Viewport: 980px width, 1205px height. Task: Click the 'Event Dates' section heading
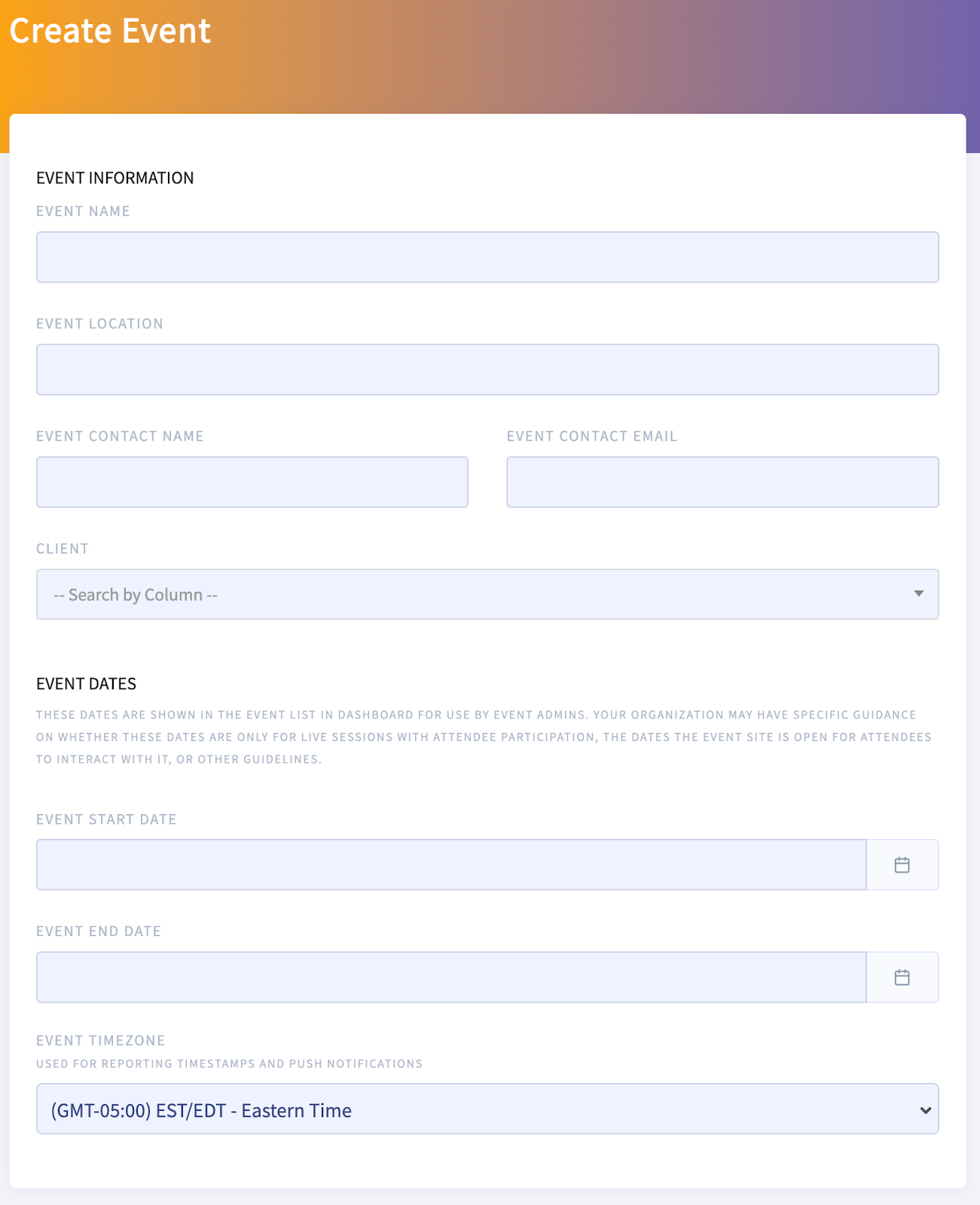(87, 684)
